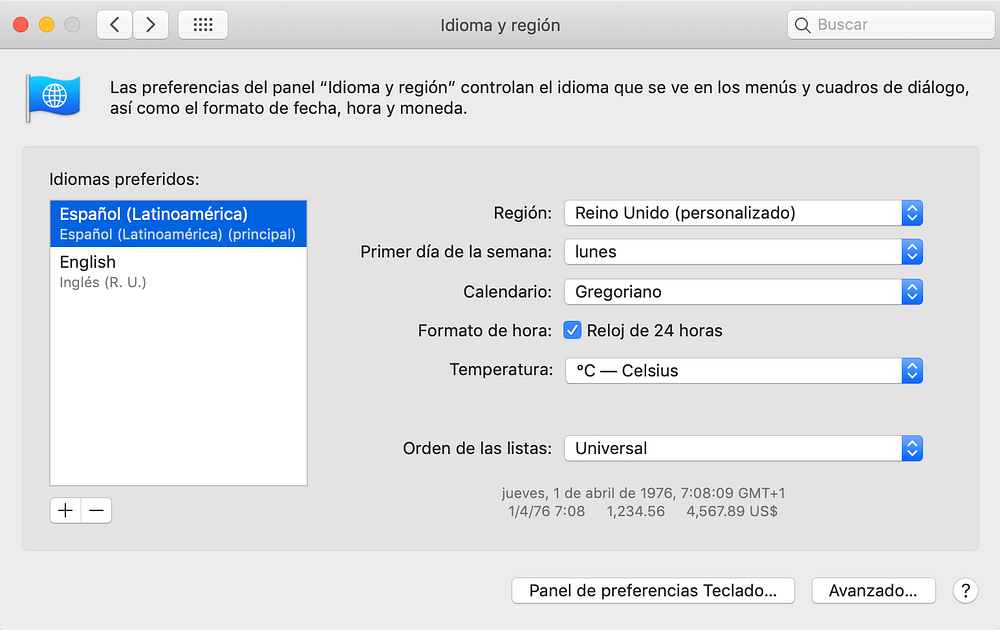Open the Orden de las listas dropdown

743,448
